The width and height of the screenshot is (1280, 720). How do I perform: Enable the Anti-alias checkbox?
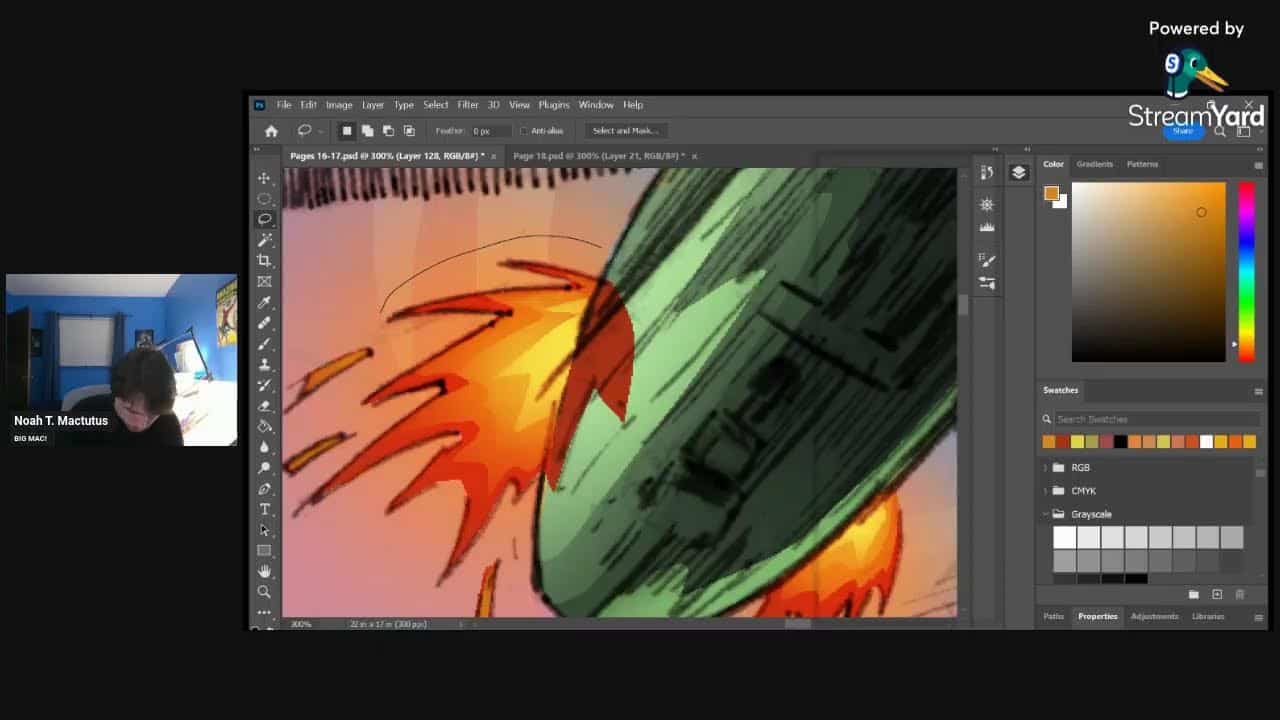click(524, 131)
